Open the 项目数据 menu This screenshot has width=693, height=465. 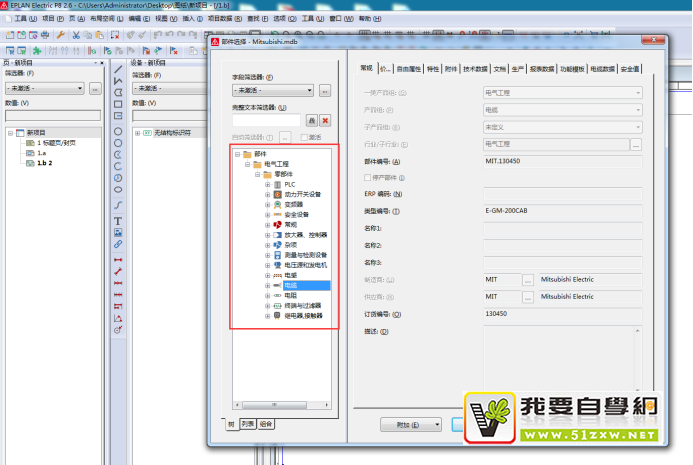[221, 18]
